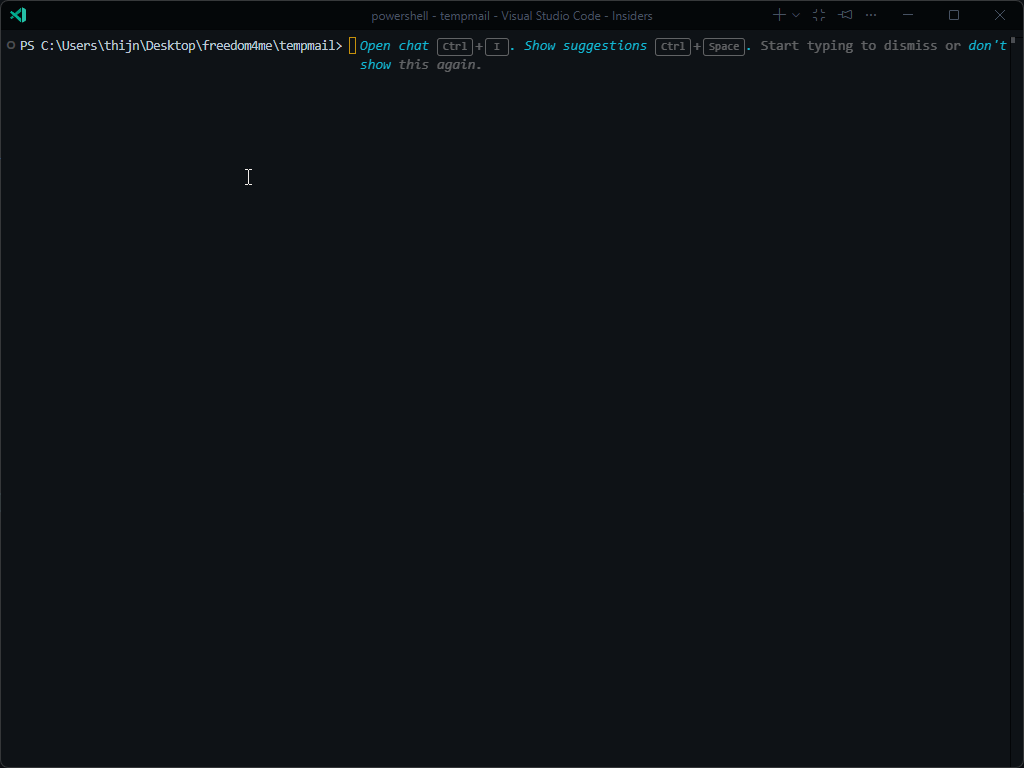Click the move terminal icon in title bar
The height and width of the screenshot is (768, 1024).
coord(846,15)
